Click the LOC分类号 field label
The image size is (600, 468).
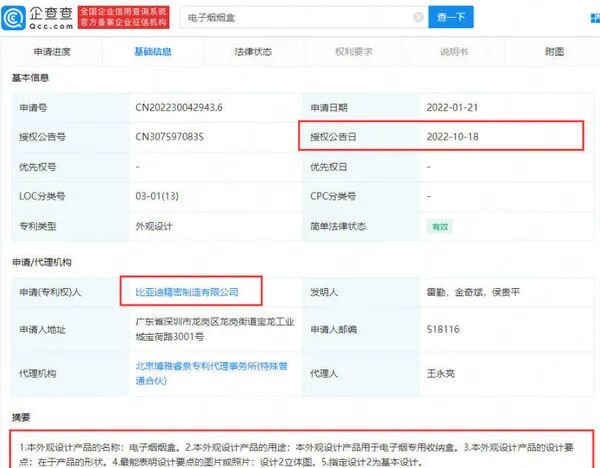(x=42, y=196)
